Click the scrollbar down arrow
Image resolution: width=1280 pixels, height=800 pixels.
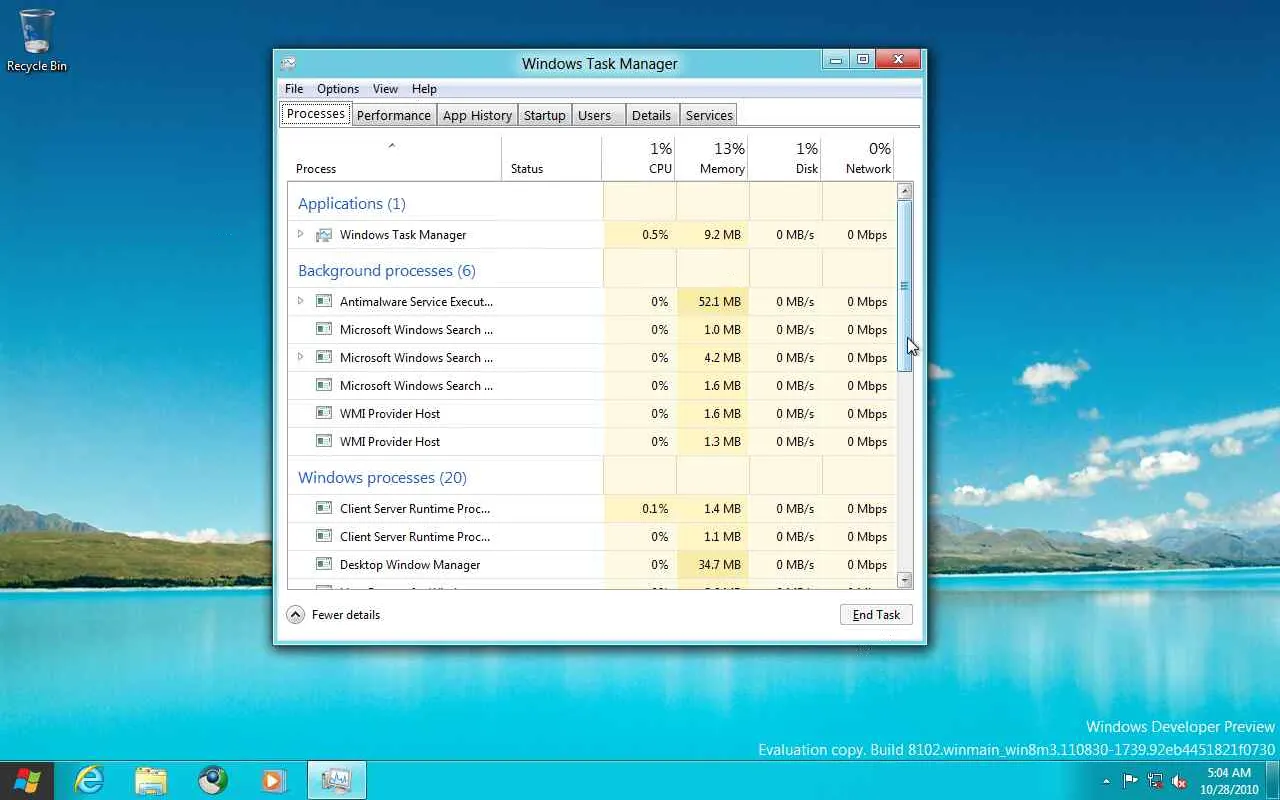click(x=905, y=580)
